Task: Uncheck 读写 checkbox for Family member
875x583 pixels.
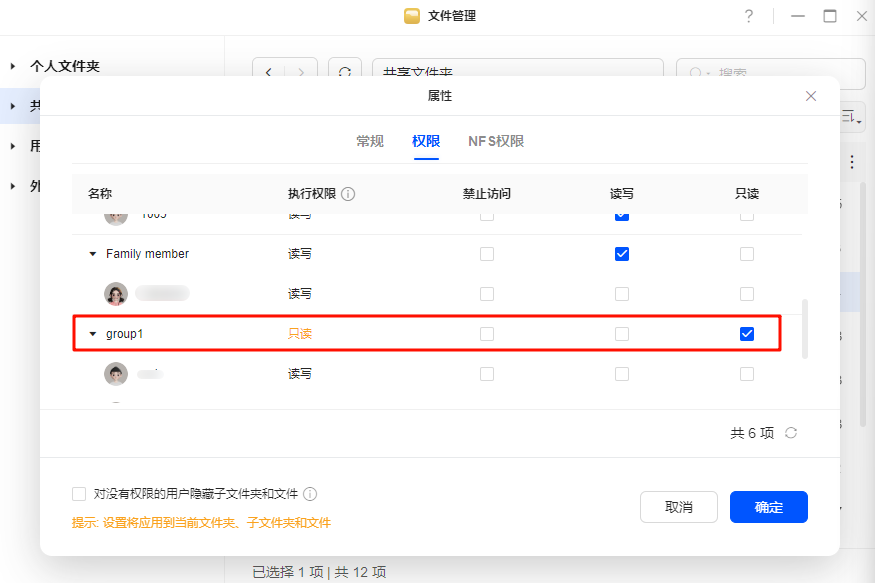Action: coord(622,254)
